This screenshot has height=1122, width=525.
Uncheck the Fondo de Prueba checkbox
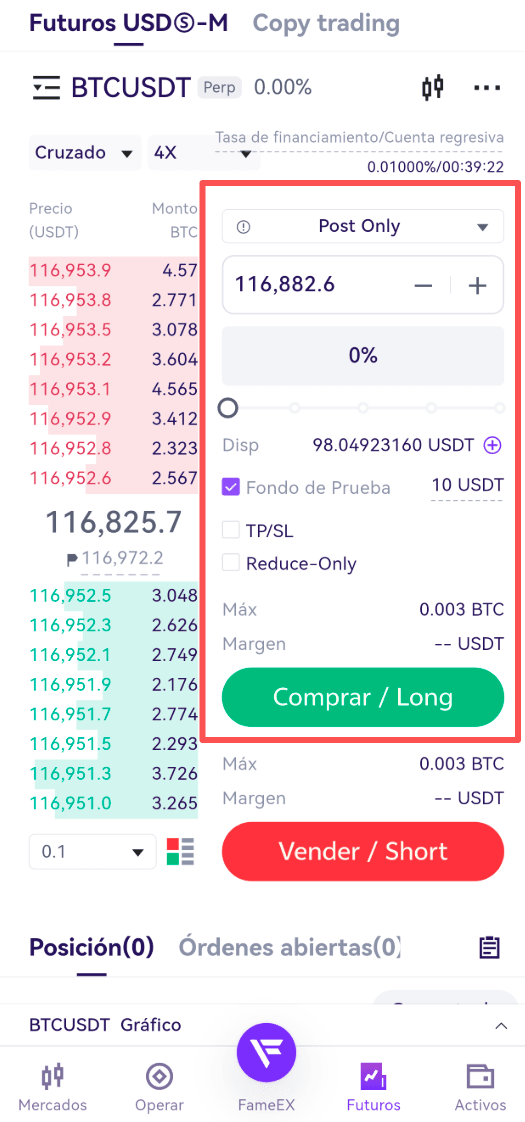tap(230, 488)
